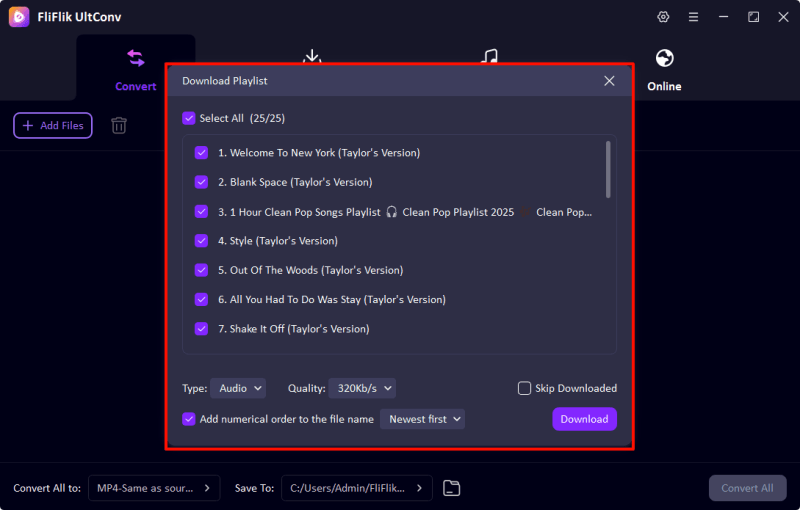Uncheck Style (Taylor's Version)

[x=202, y=241]
